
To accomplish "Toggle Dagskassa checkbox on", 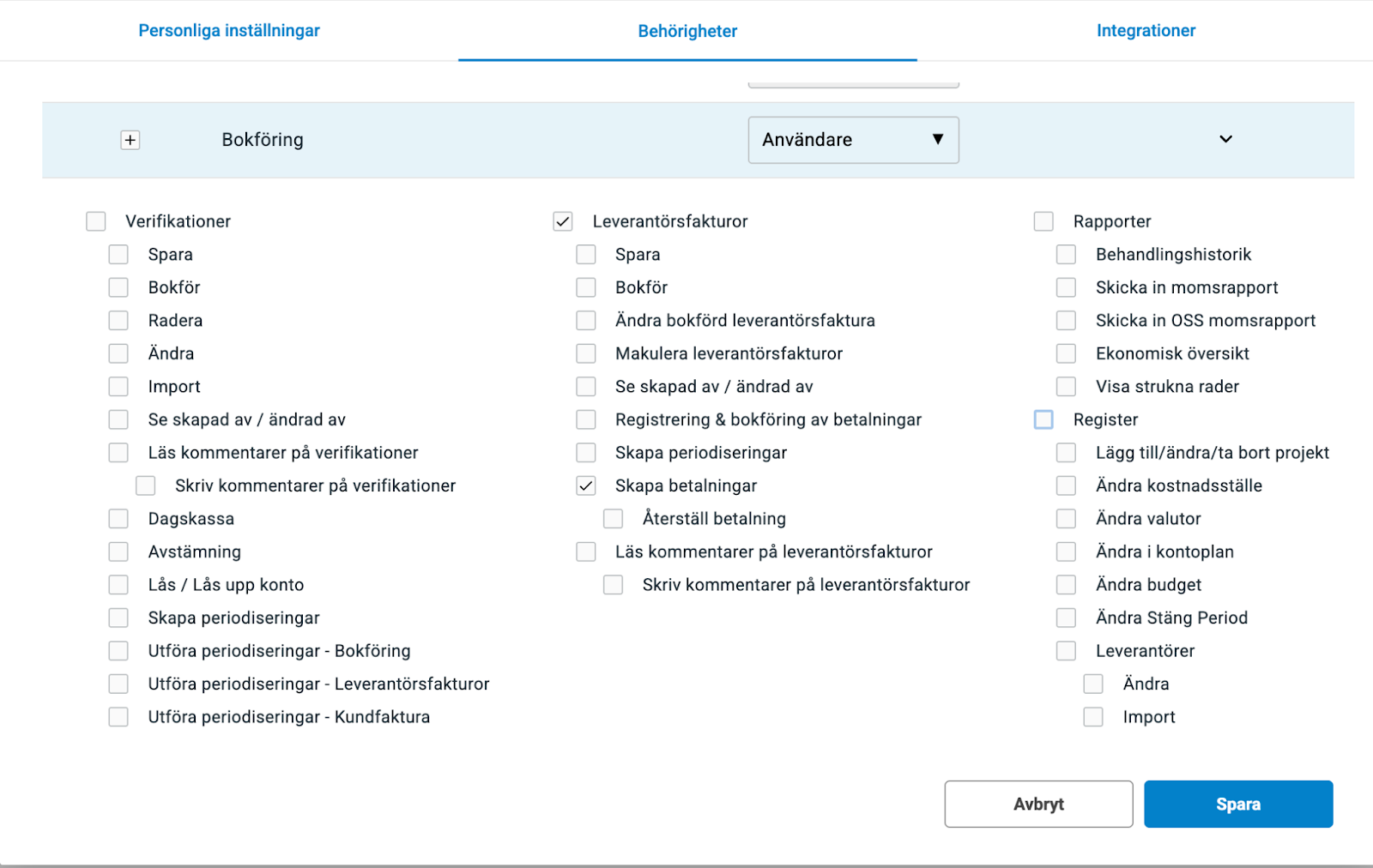I will point(118,519).
